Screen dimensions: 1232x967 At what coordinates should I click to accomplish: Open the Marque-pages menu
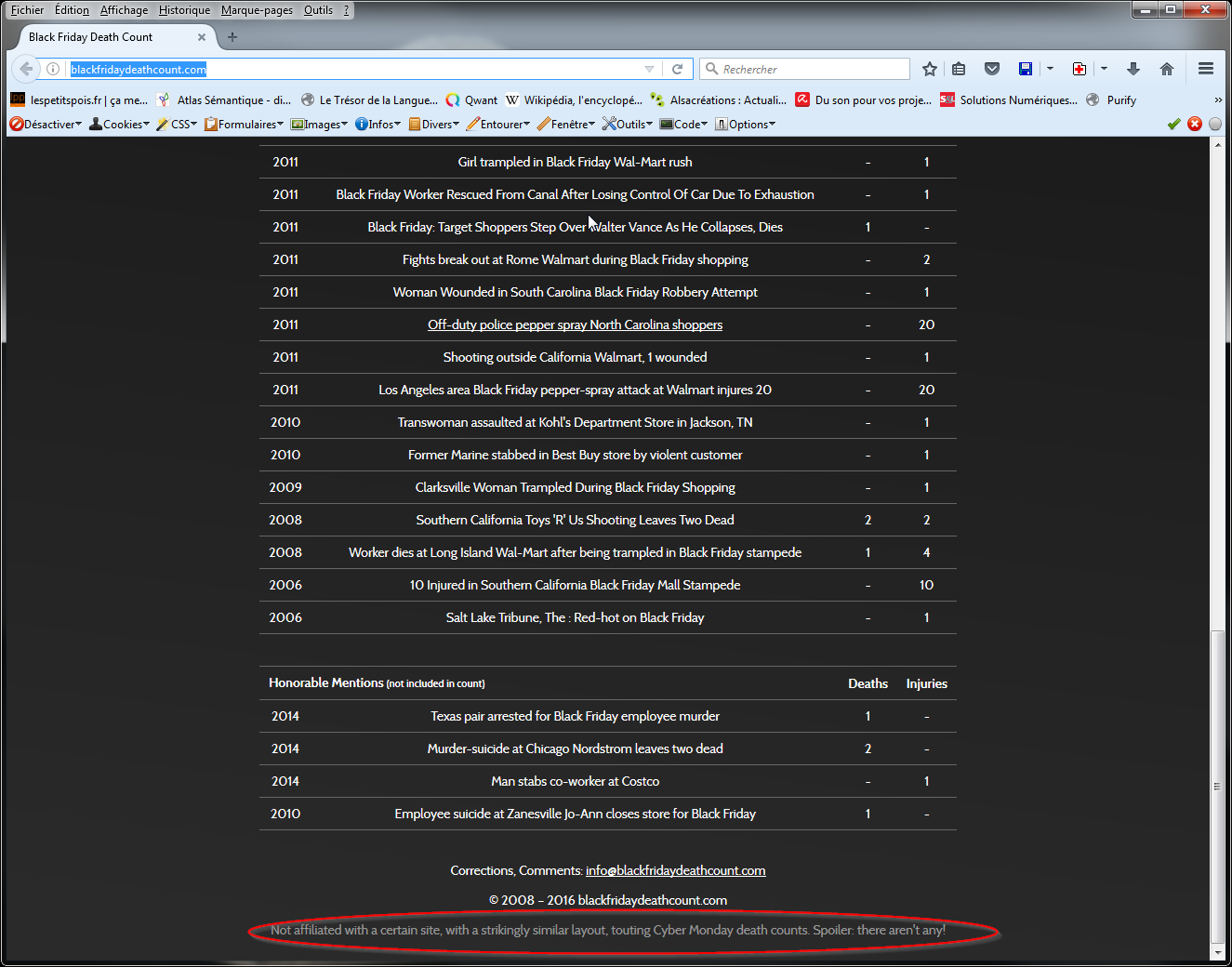[257, 10]
